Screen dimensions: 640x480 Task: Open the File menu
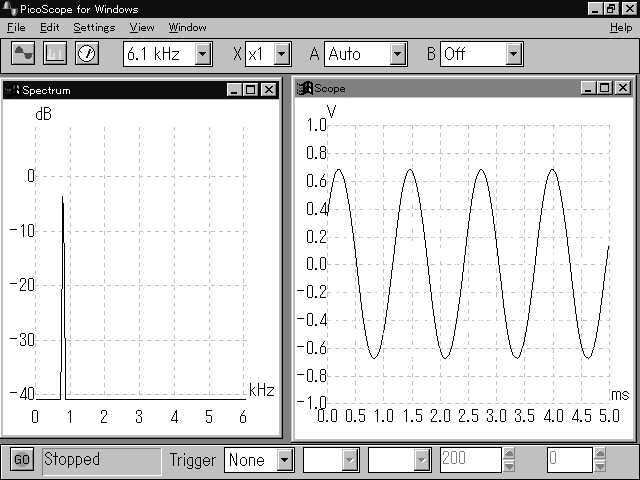[x=16, y=27]
